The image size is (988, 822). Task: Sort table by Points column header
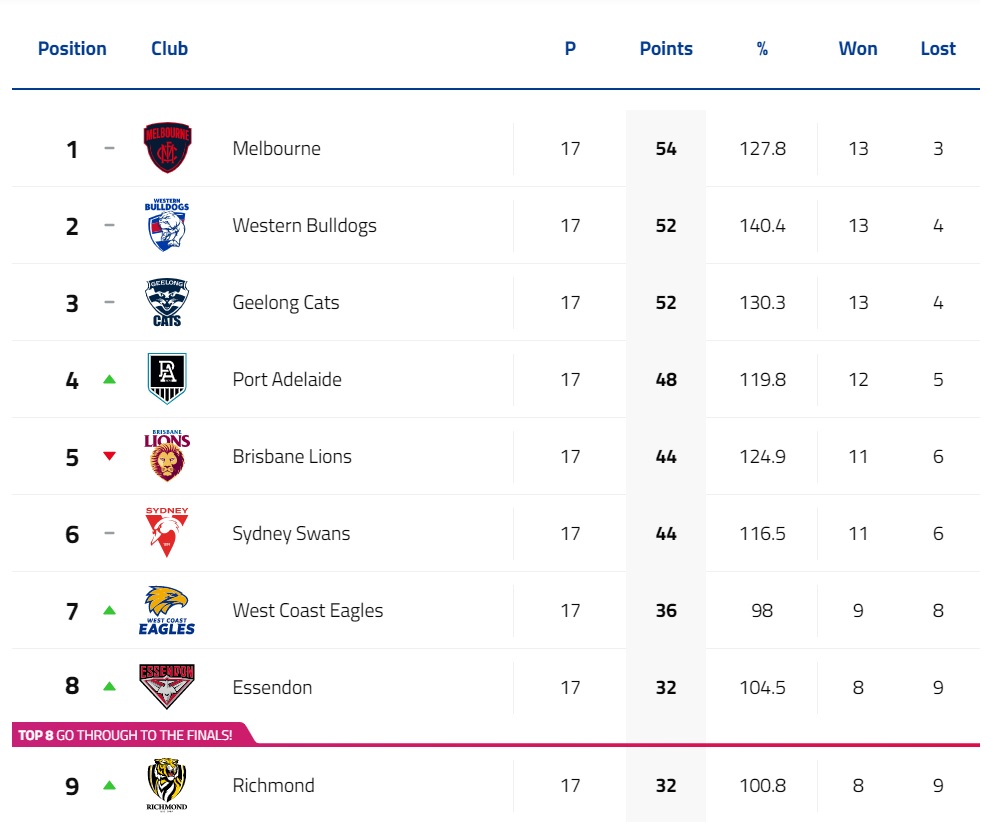666,49
